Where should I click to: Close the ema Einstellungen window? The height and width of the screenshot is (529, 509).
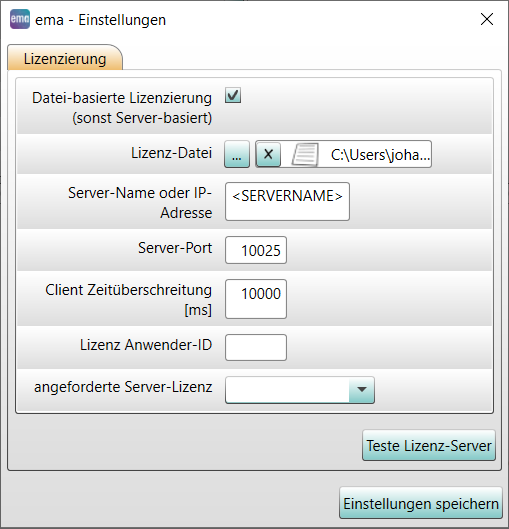(487, 19)
